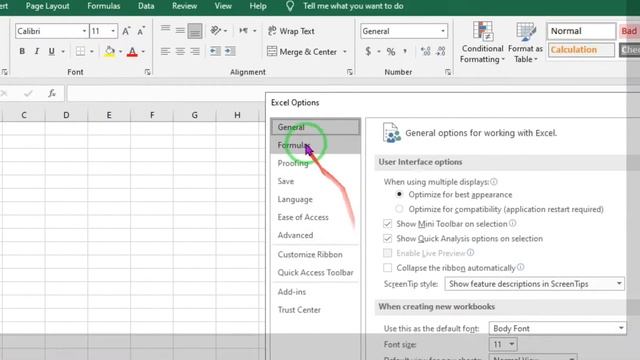Center text horizontally

180,51
